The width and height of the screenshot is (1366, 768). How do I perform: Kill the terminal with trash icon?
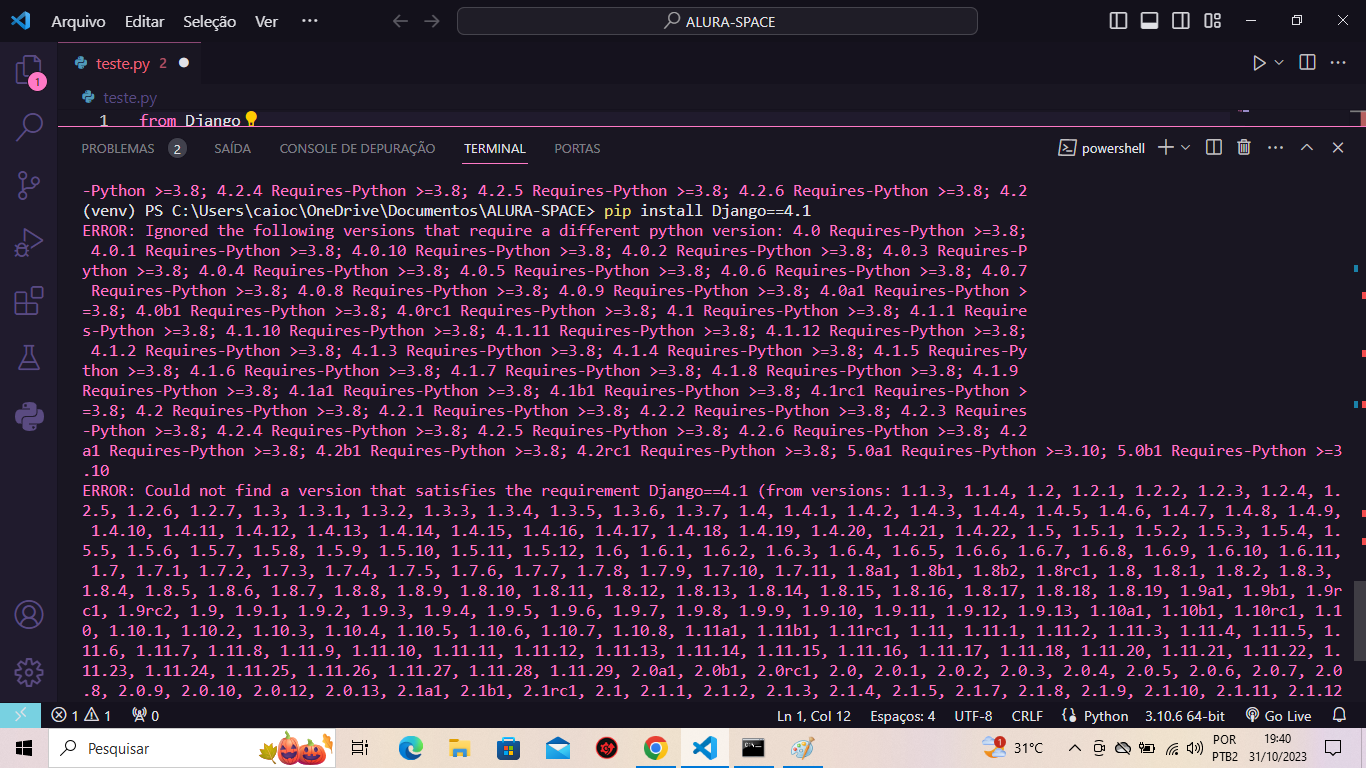[1244, 147]
